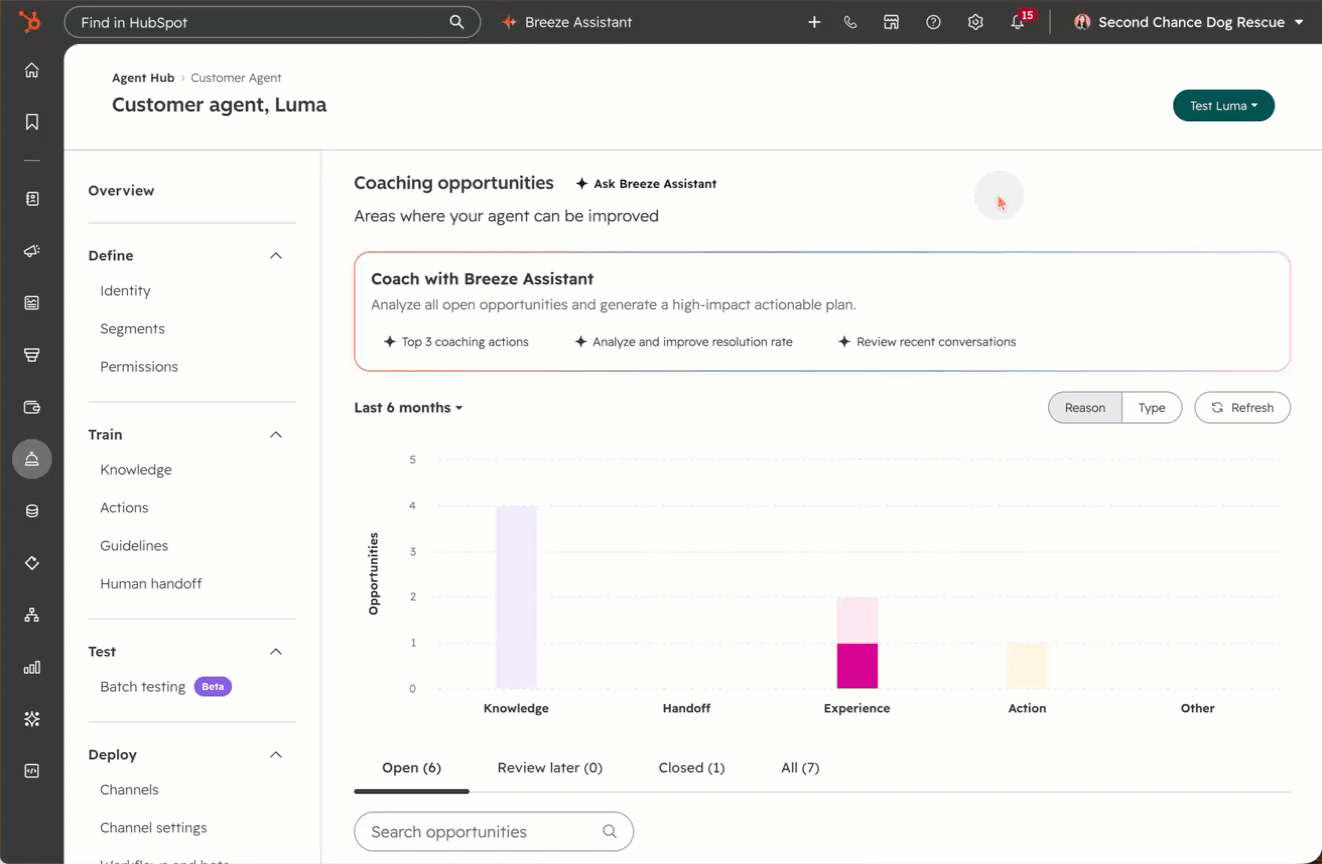Choose Analyze and improve resolution rate

pos(683,342)
